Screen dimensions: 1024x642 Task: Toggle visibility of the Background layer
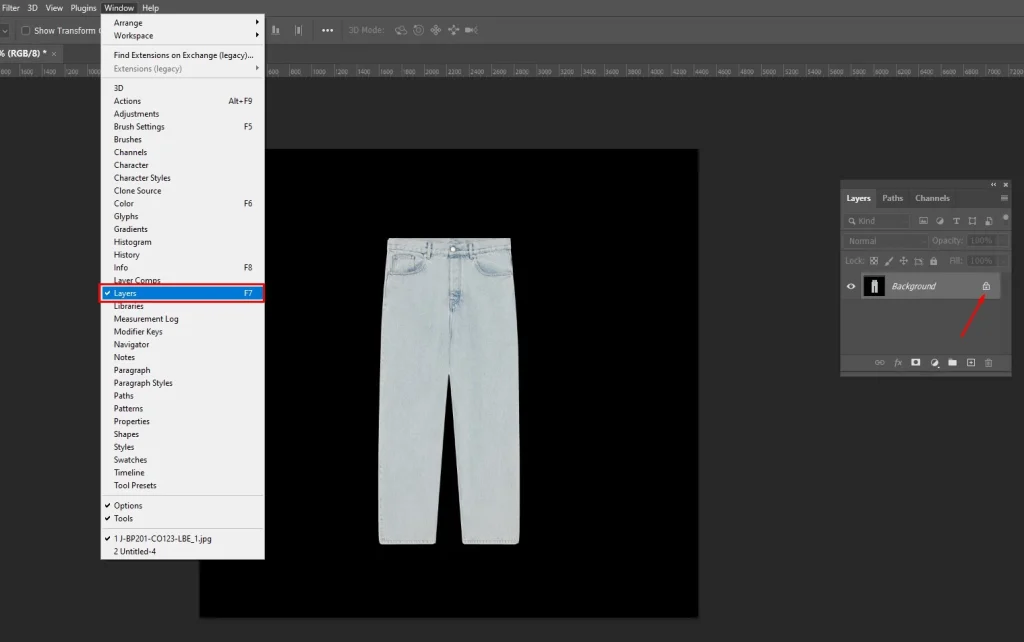[849, 286]
